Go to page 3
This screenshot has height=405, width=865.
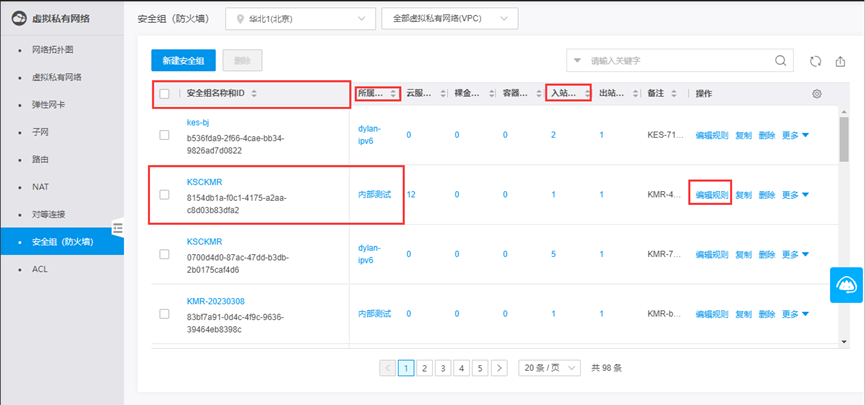(x=443, y=367)
